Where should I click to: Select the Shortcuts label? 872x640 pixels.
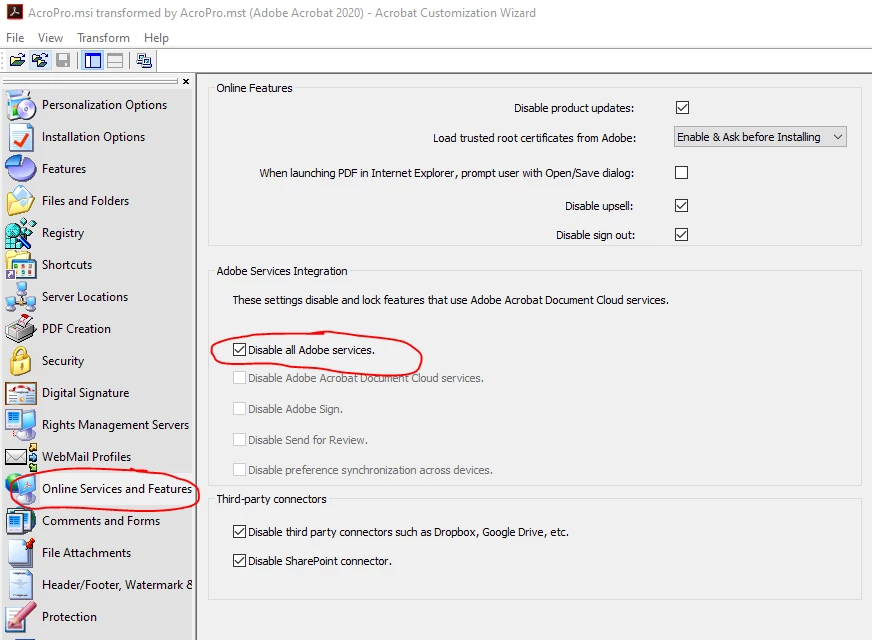pos(67,265)
